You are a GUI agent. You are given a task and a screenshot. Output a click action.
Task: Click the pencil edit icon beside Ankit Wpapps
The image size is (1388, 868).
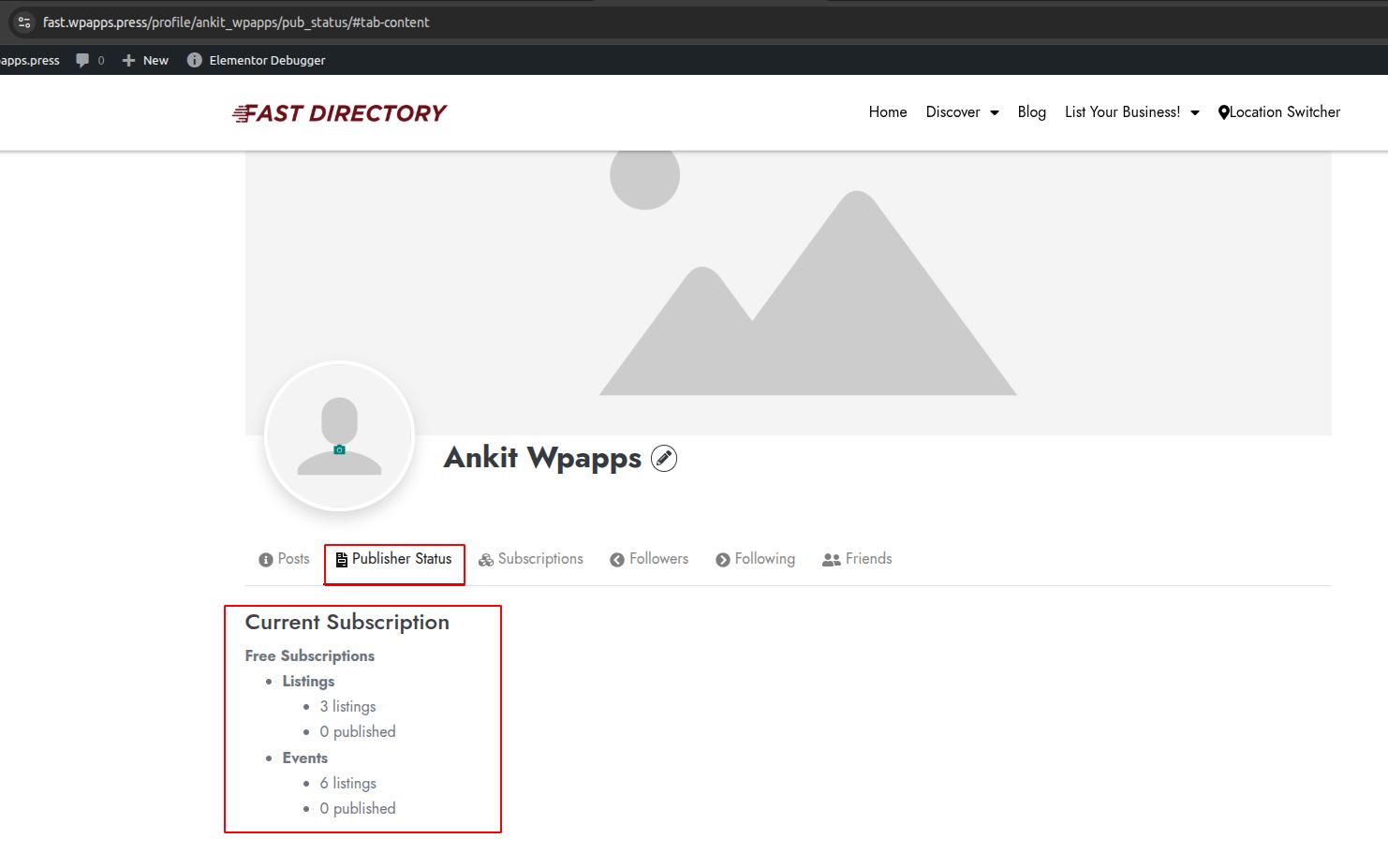point(664,458)
